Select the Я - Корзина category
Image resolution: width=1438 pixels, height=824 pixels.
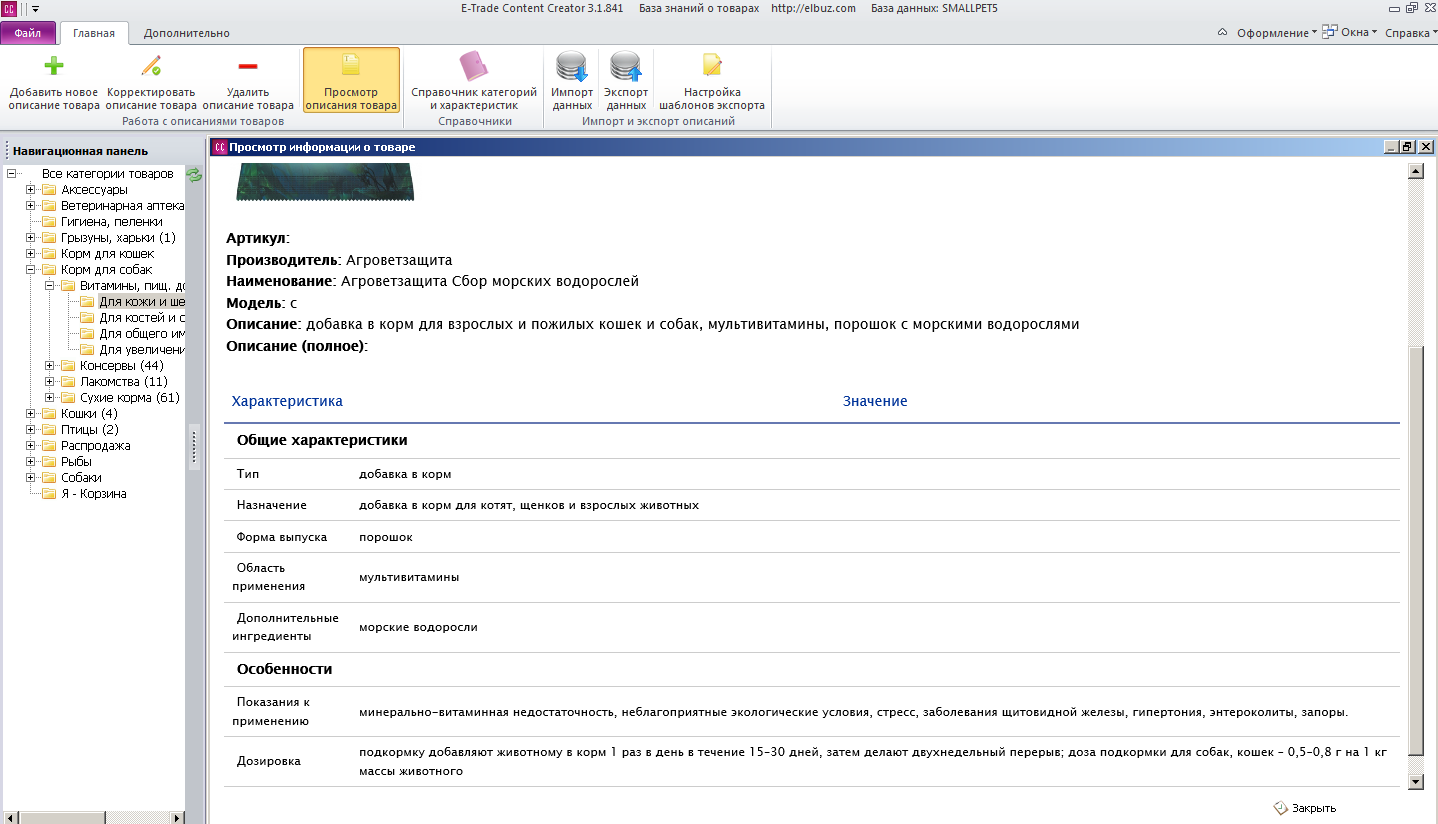point(93,494)
